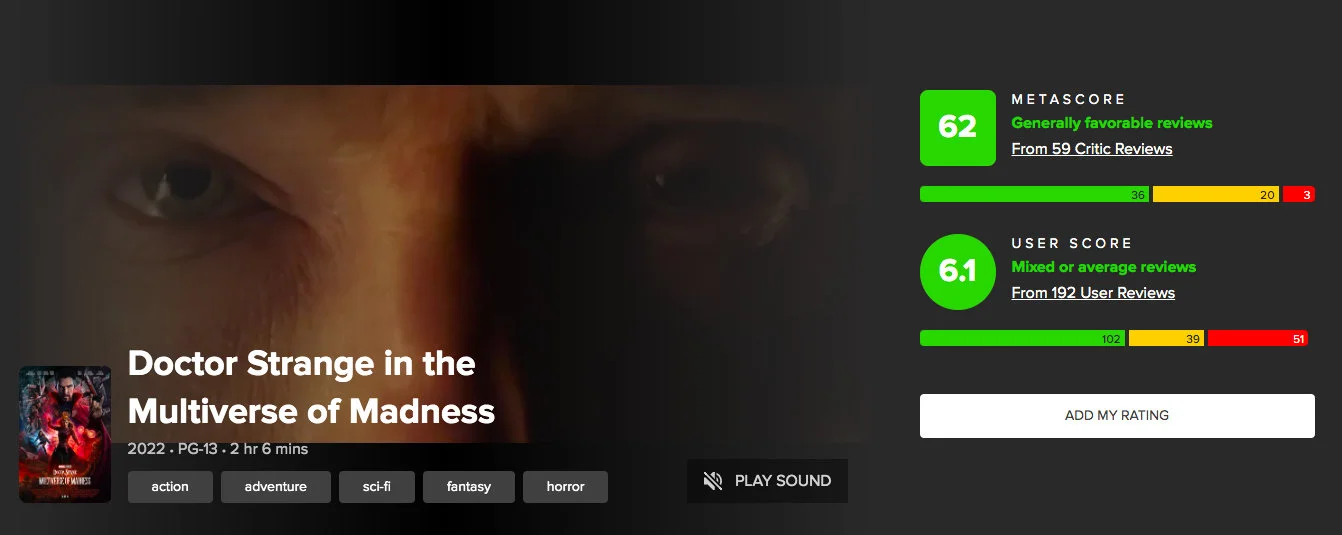This screenshot has width=1342, height=535.
Task: Select the fantasy genre tag
Action: [x=469, y=487]
